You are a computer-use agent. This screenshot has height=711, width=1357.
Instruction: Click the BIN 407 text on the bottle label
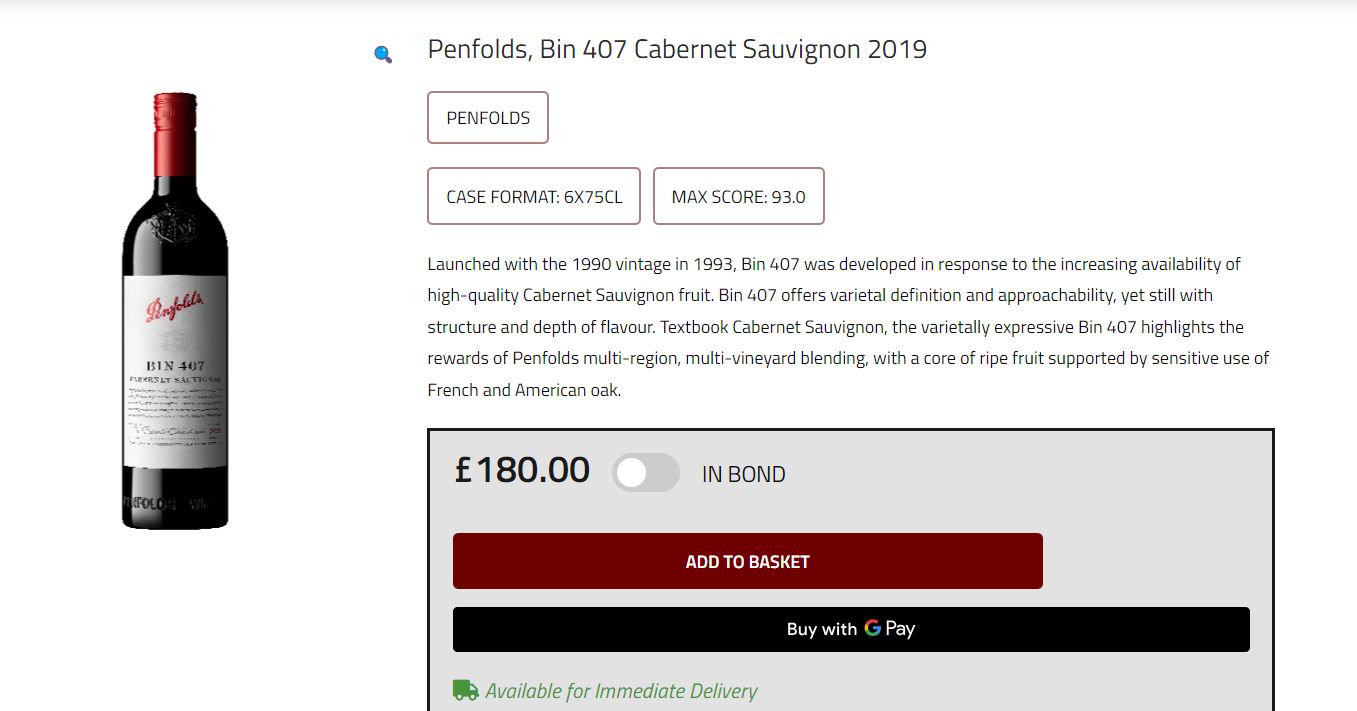coord(175,366)
